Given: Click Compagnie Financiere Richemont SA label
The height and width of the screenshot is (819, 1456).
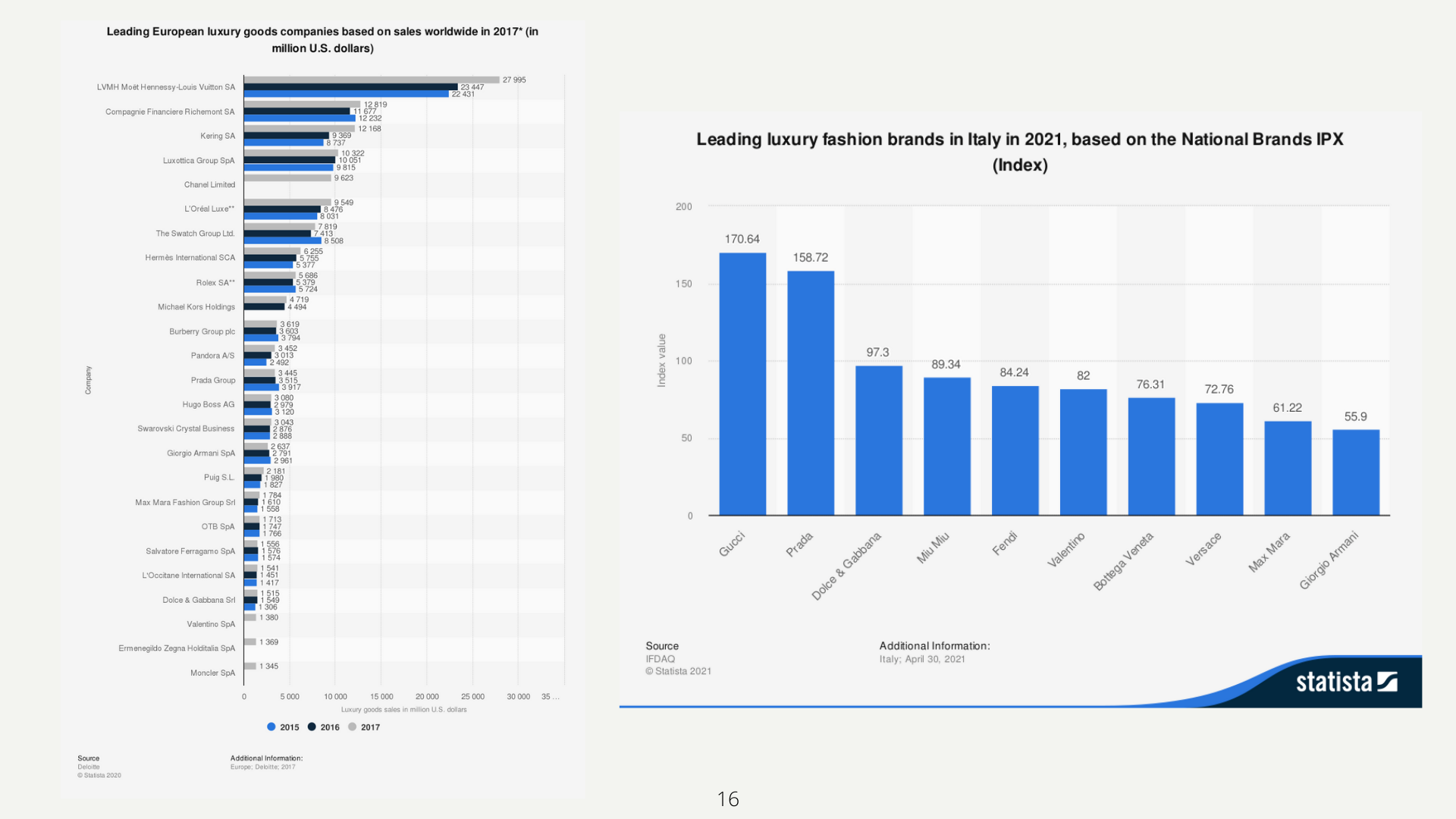Looking at the screenshot, I should [x=170, y=111].
